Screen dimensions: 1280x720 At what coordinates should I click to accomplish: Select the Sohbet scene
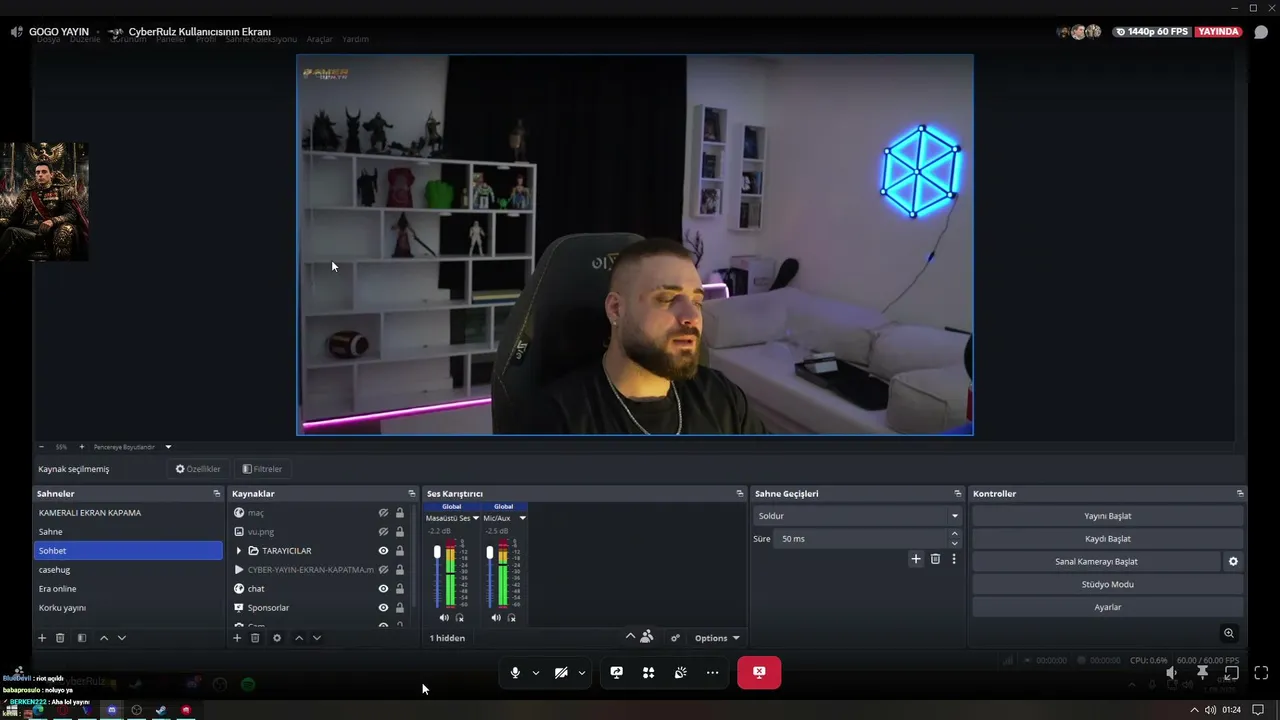click(128, 551)
